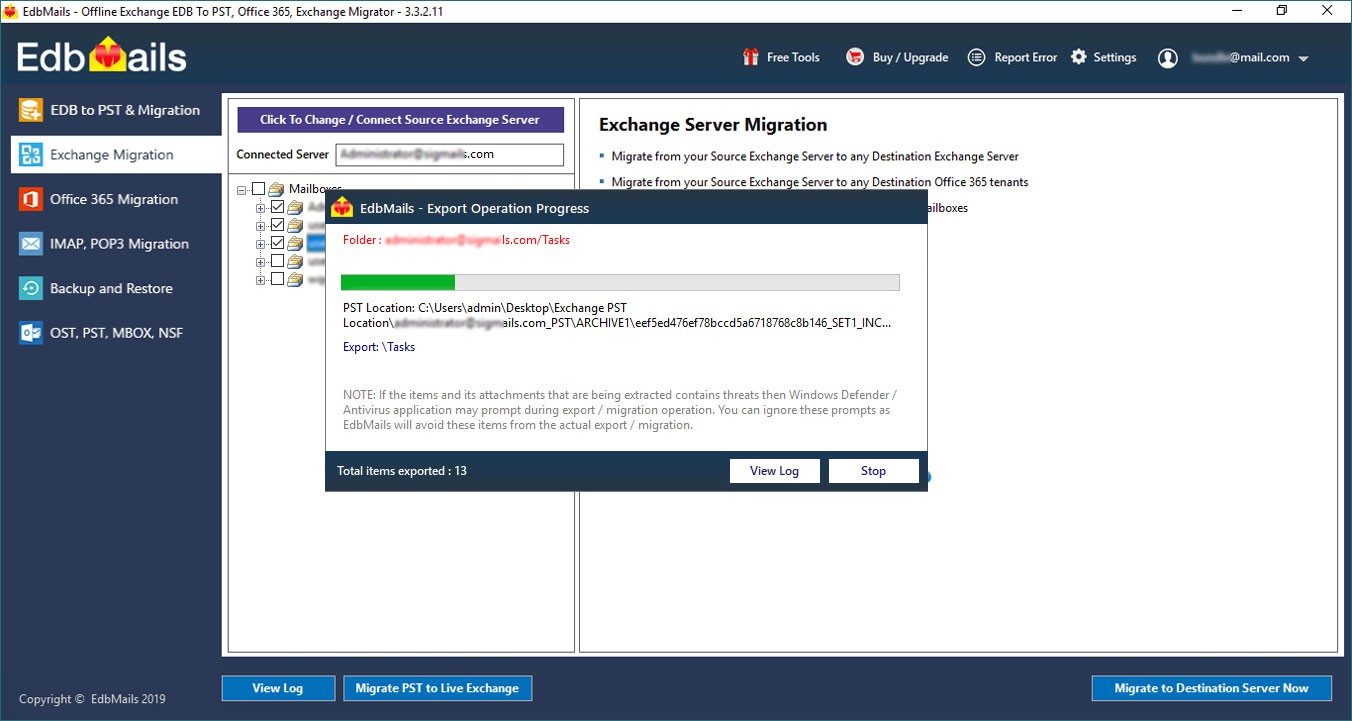The image size is (1352, 721).
Task: Click the export progress bar
Action: coord(620,282)
